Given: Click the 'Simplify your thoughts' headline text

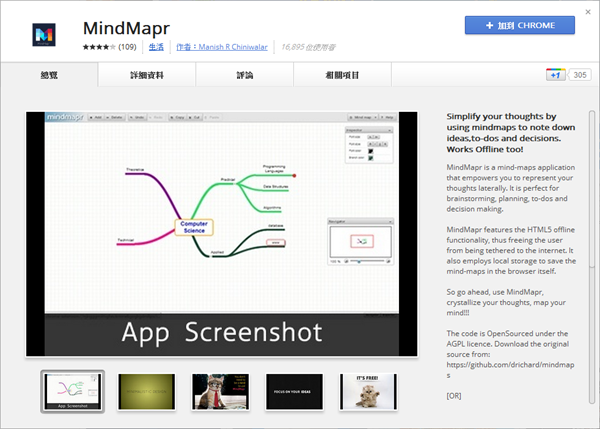Looking at the screenshot, I should (x=511, y=132).
